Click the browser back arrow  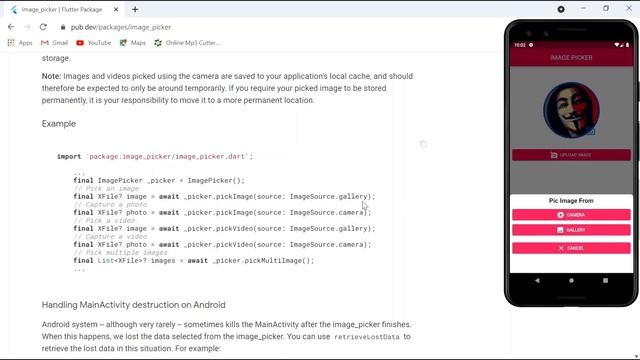(11, 27)
